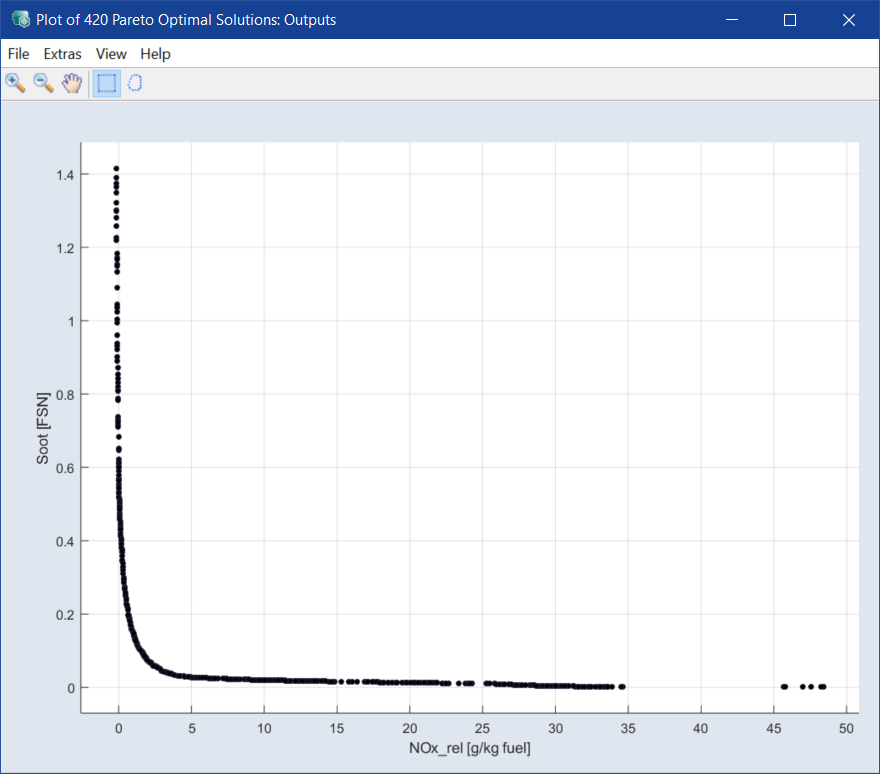Select the zoom in magnifier tool
Viewport: 880px width, 774px height.
(x=15, y=84)
